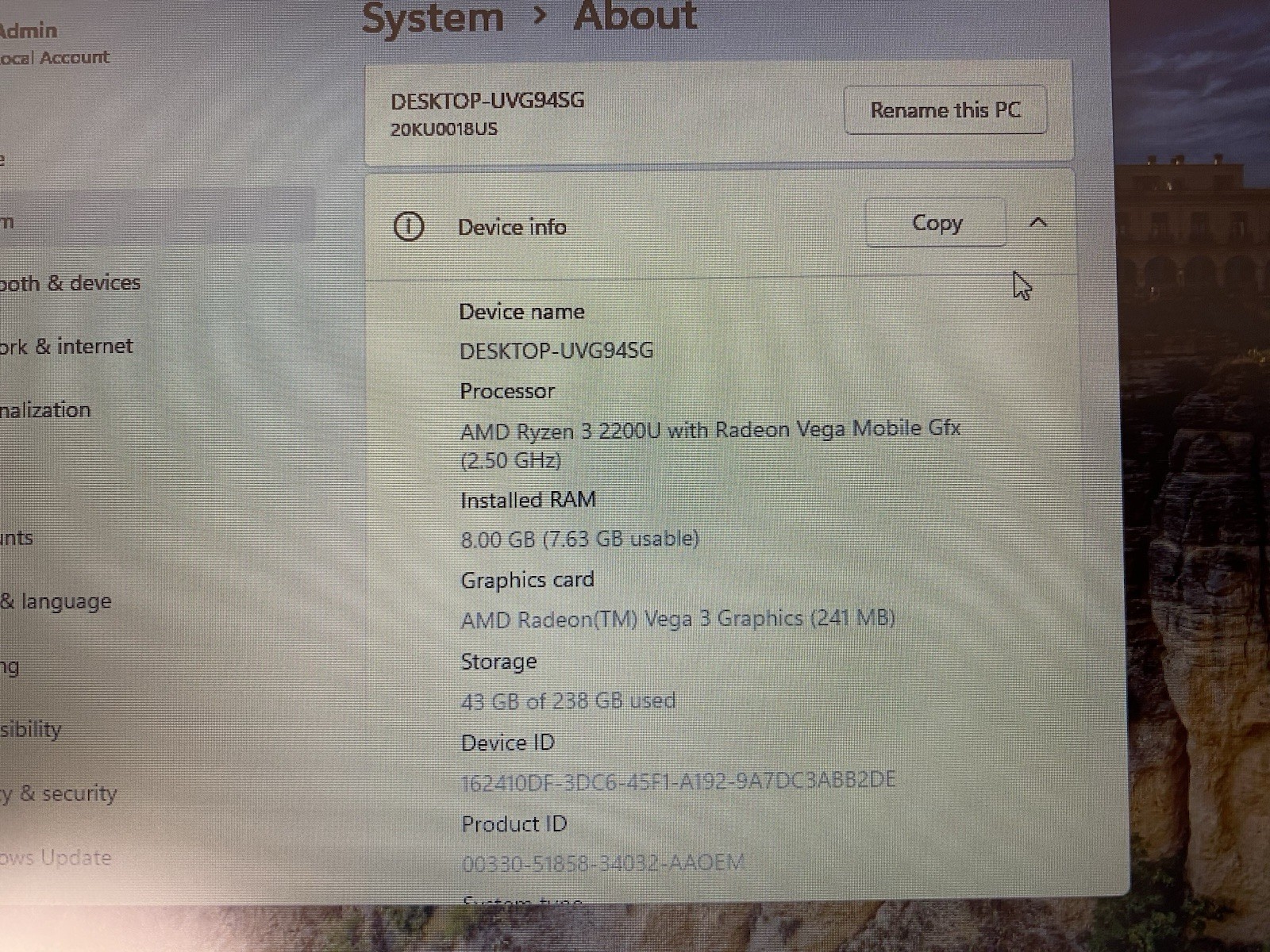Open Accessibility settings
The height and width of the screenshot is (952, 1270).
(31, 729)
